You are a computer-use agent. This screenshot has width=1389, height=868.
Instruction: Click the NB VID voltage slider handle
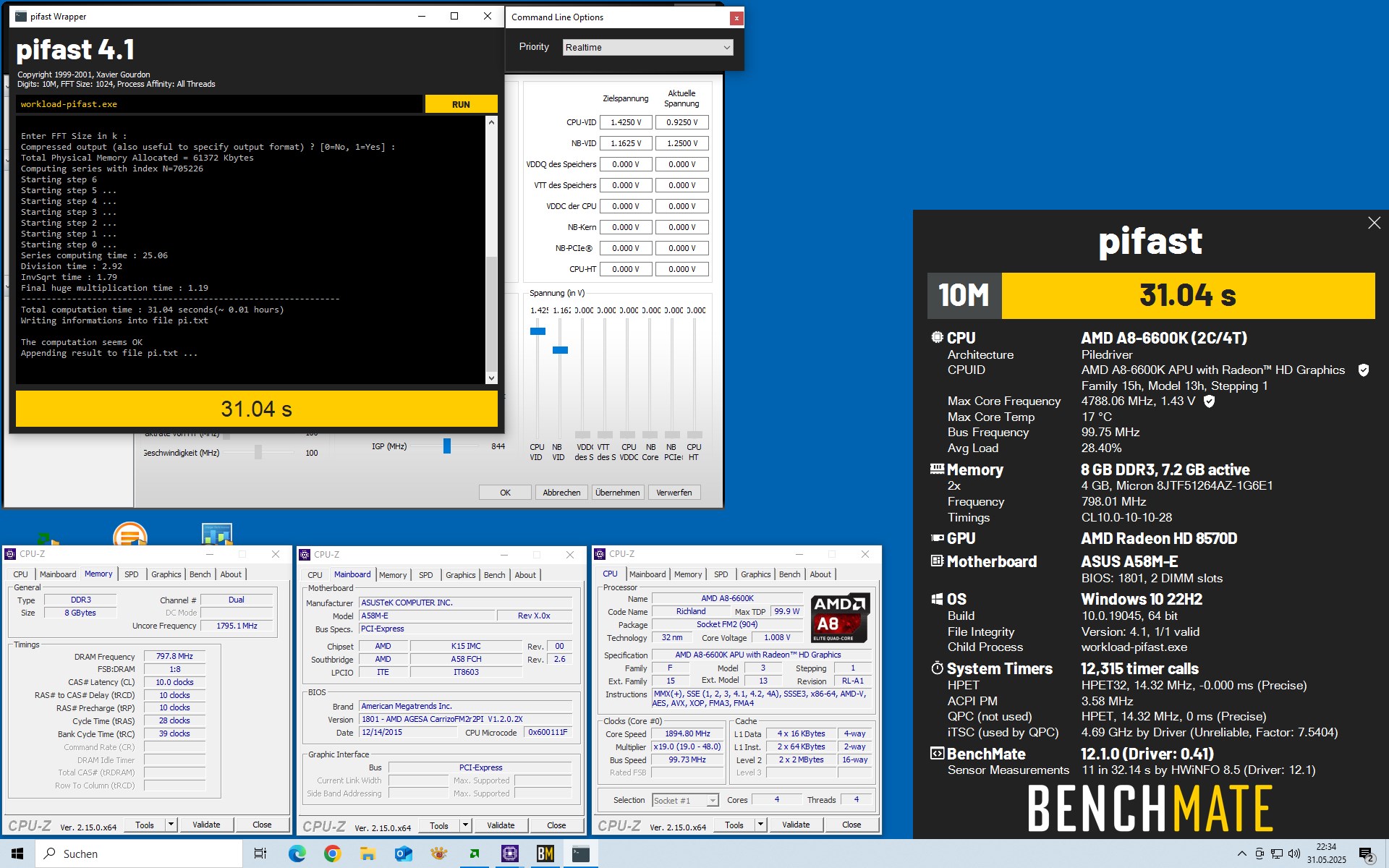tap(560, 350)
